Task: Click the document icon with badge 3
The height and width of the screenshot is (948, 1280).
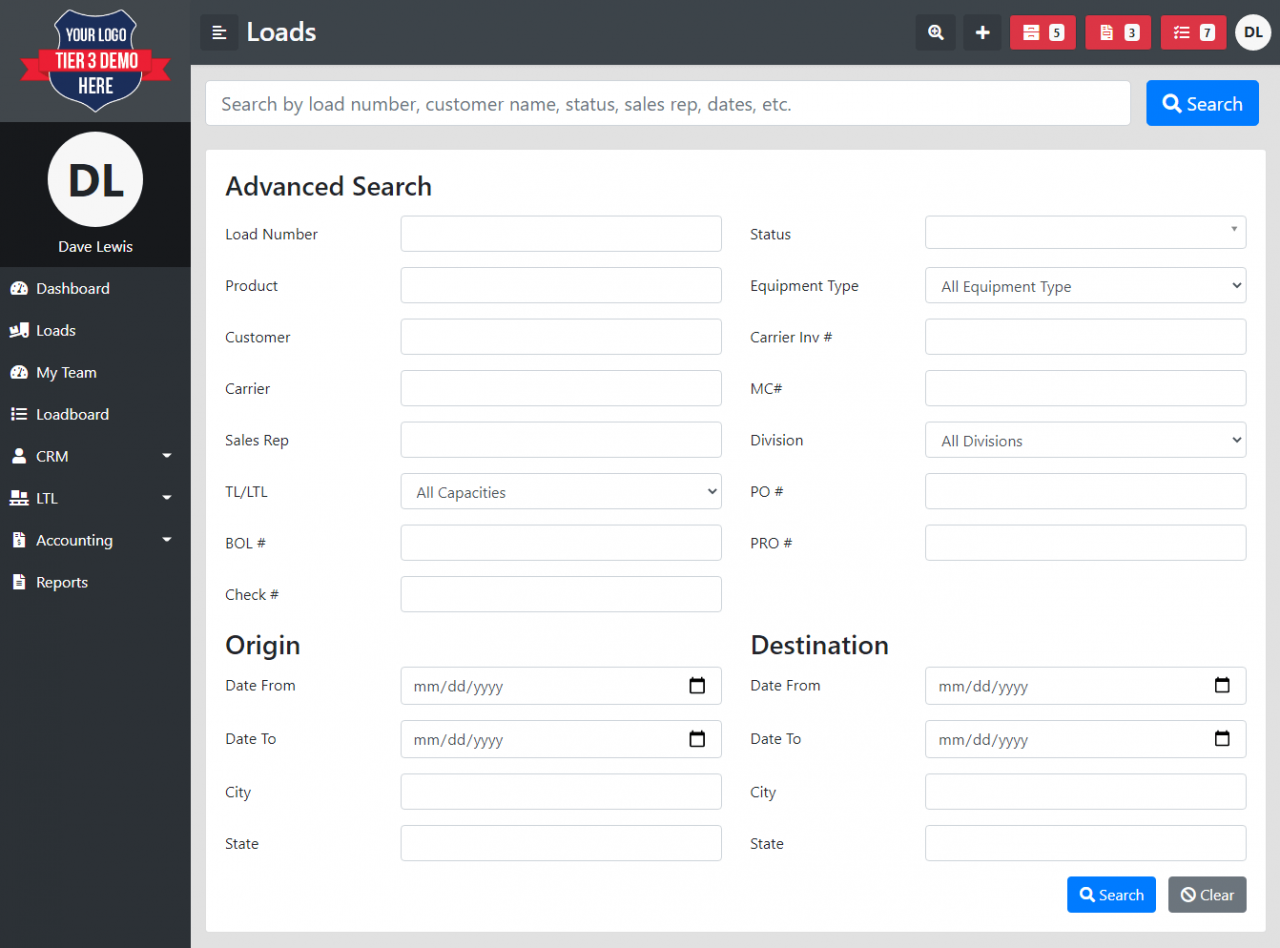Action: tap(1117, 32)
